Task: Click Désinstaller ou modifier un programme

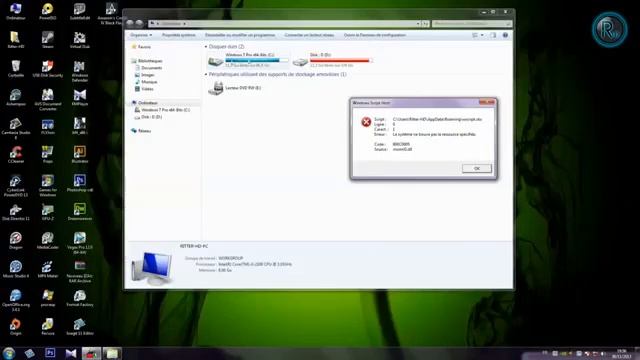Action: 240,35
